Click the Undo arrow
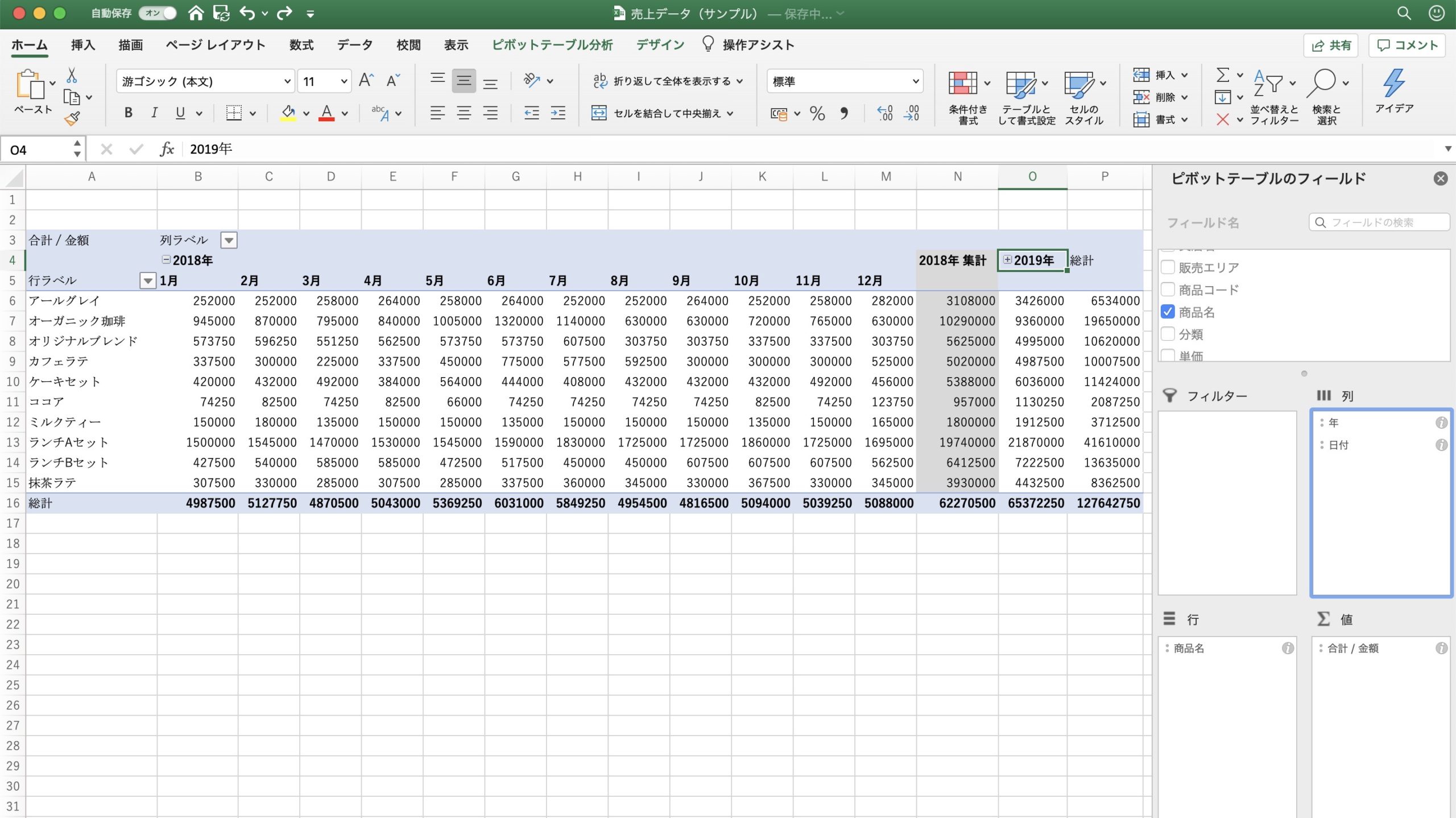Screen dimensions: 1456x818 pyautogui.click(x=247, y=13)
